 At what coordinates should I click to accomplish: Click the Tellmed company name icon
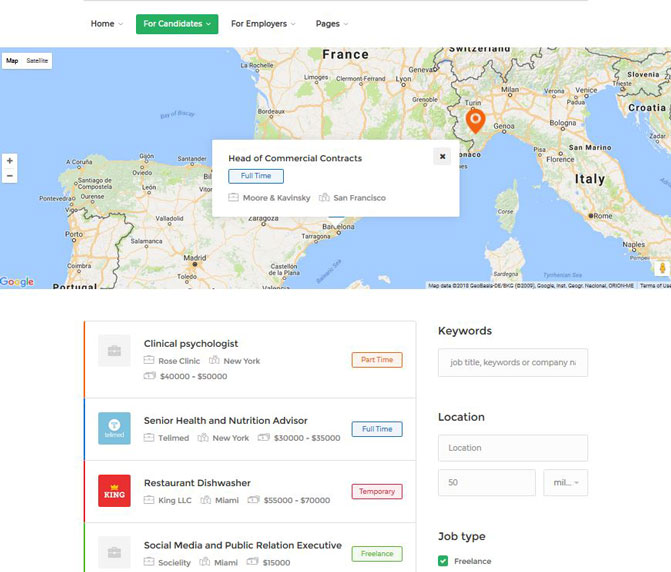coord(148,437)
